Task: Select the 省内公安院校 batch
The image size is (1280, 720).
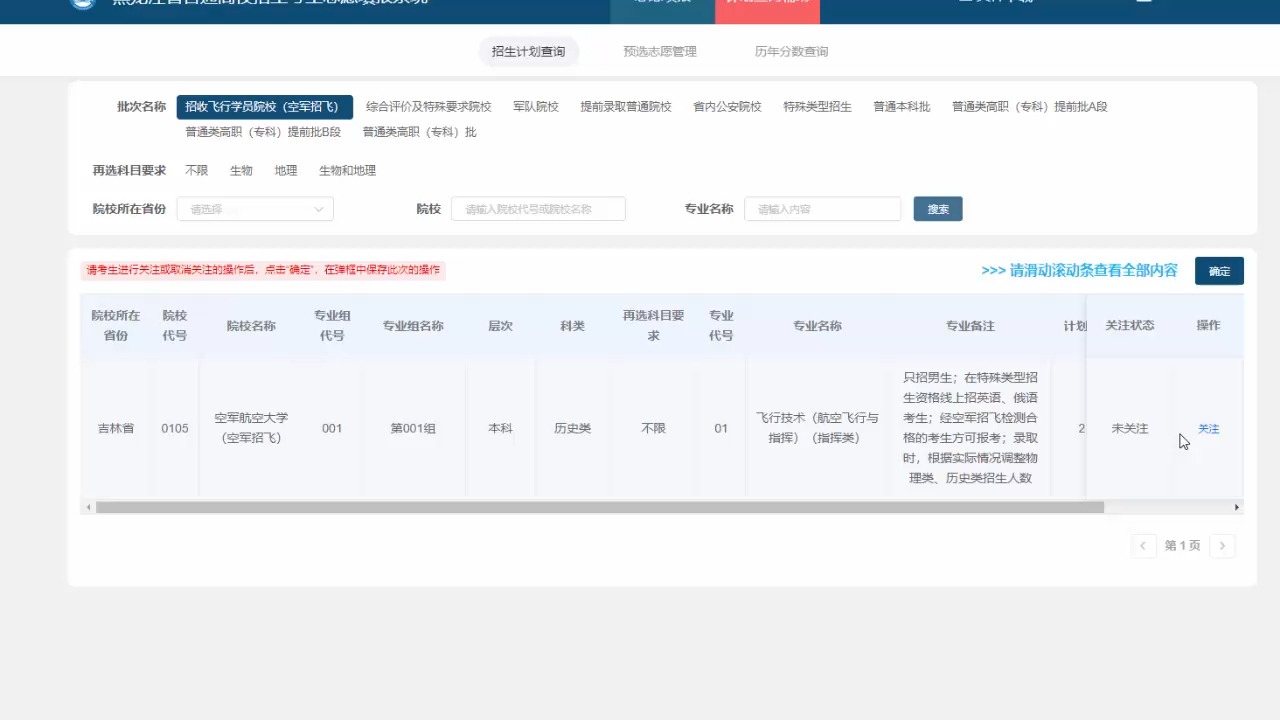Action: (x=727, y=107)
